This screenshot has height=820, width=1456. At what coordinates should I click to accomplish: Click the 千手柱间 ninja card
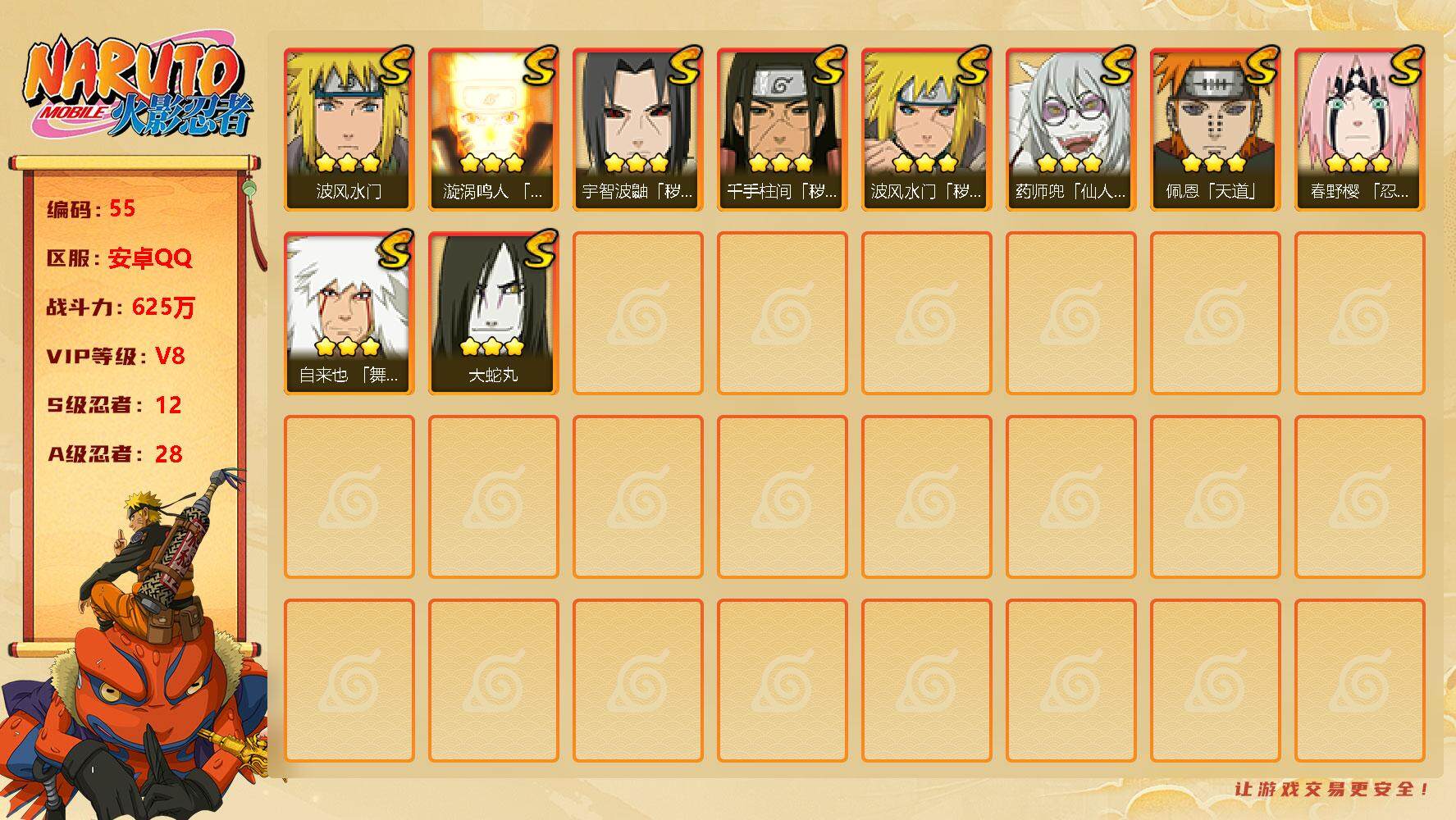pyautogui.click(x=782, y=130)
